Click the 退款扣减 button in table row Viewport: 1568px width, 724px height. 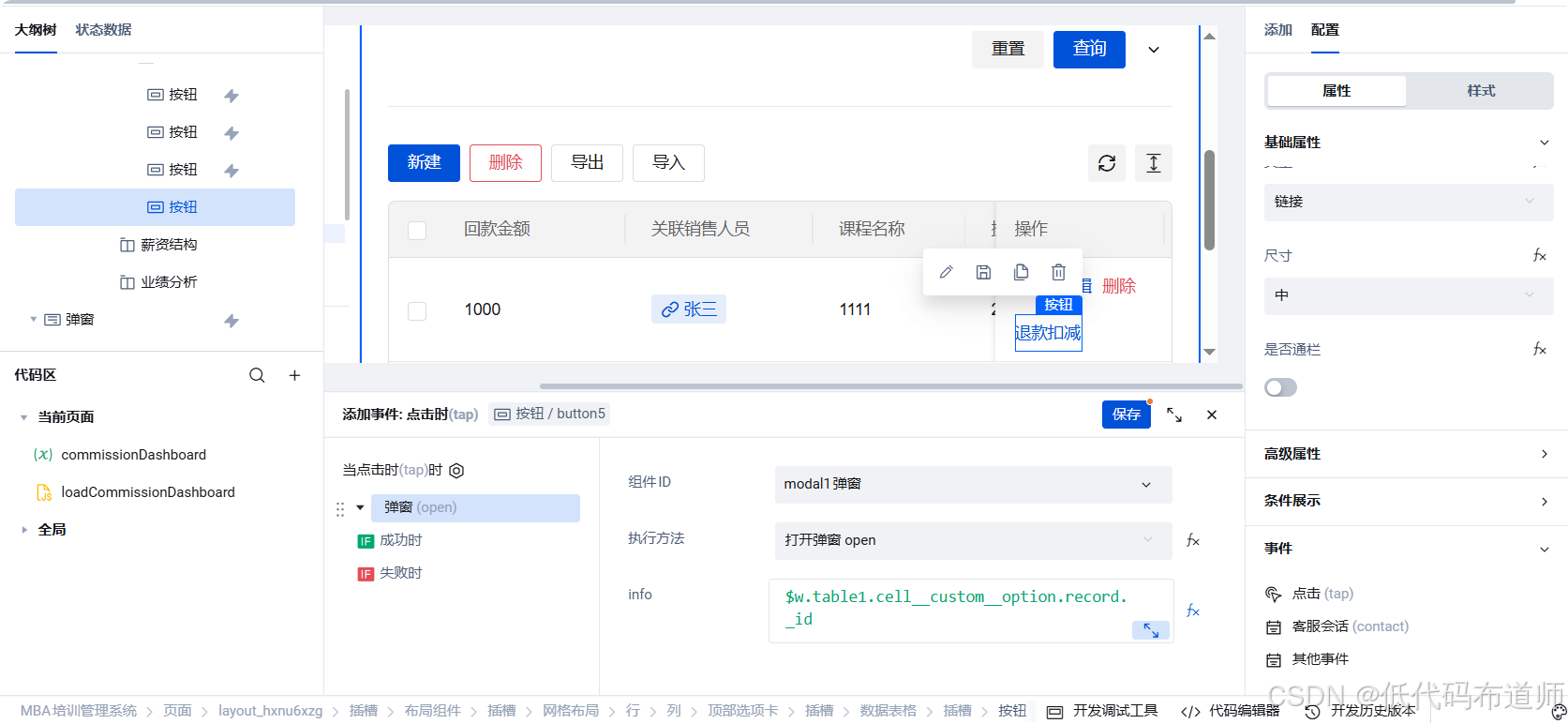point(1049,333)
